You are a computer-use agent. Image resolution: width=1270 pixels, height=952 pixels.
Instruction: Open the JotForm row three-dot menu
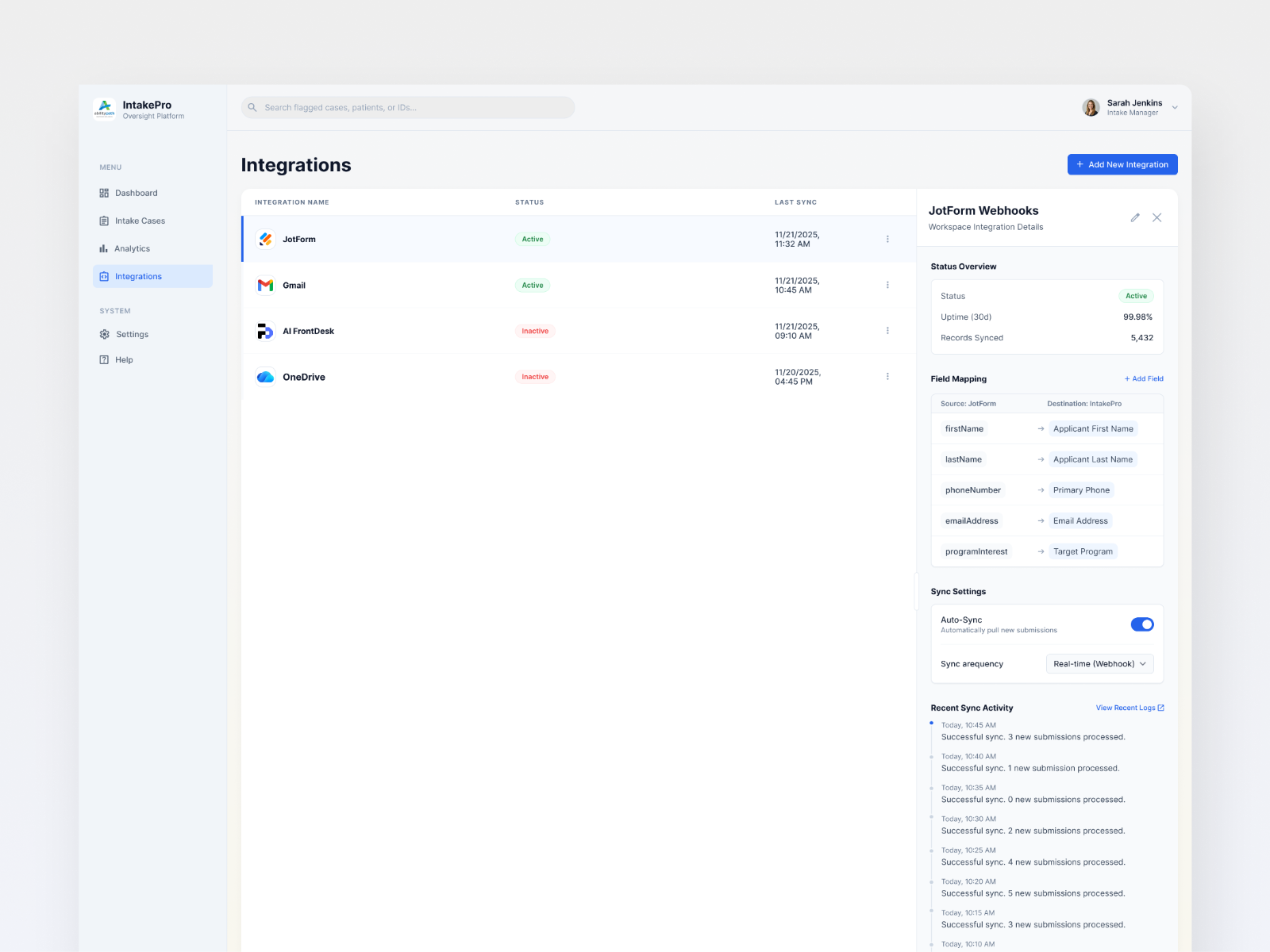tap(887, 239)
